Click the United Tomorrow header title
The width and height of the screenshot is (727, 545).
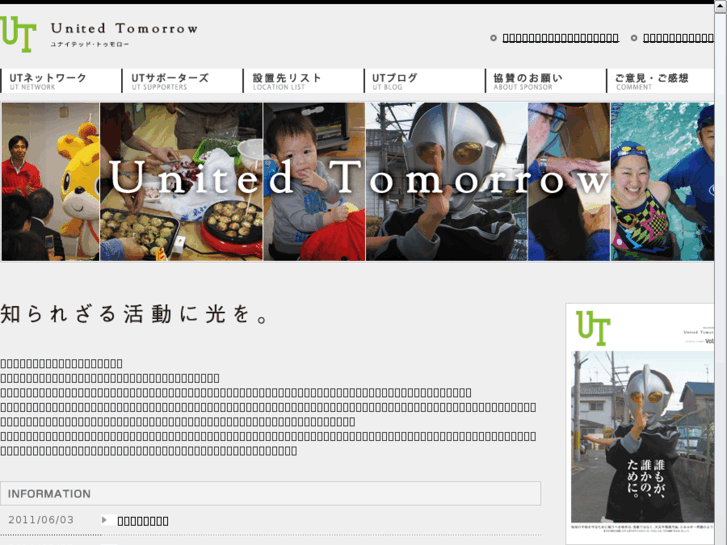(124, 29)
